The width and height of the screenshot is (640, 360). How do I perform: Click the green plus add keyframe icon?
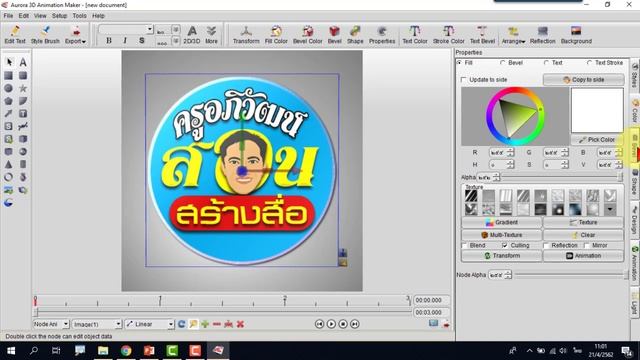point(205,324)
